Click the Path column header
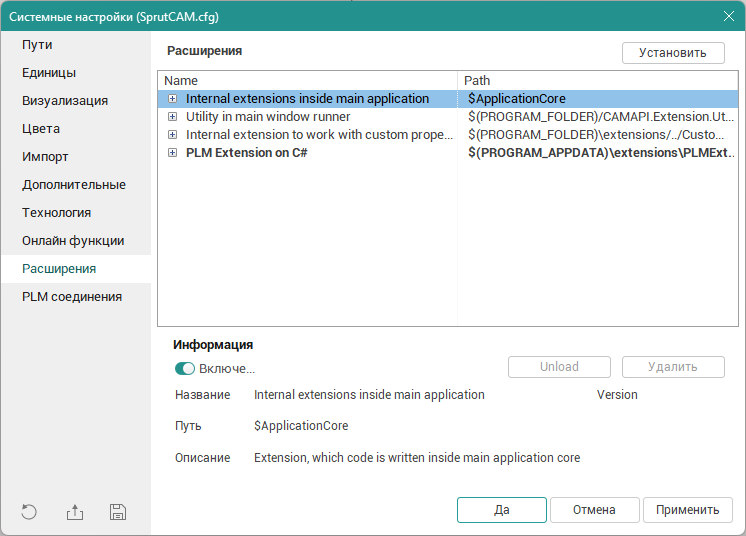The image size is (746, 536). click(x=598, y=80)
